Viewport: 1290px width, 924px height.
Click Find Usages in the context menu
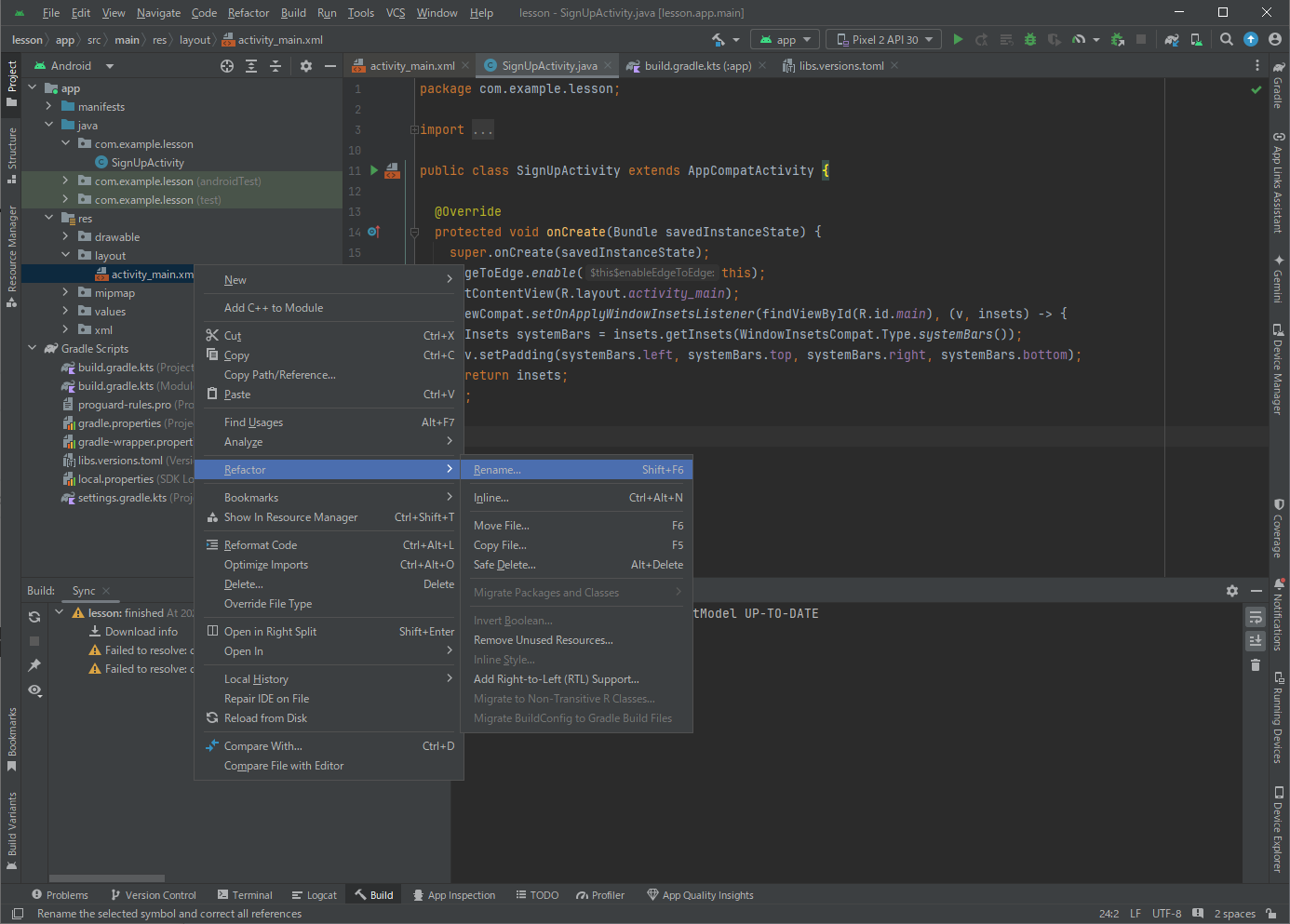[x=329, y=422]
